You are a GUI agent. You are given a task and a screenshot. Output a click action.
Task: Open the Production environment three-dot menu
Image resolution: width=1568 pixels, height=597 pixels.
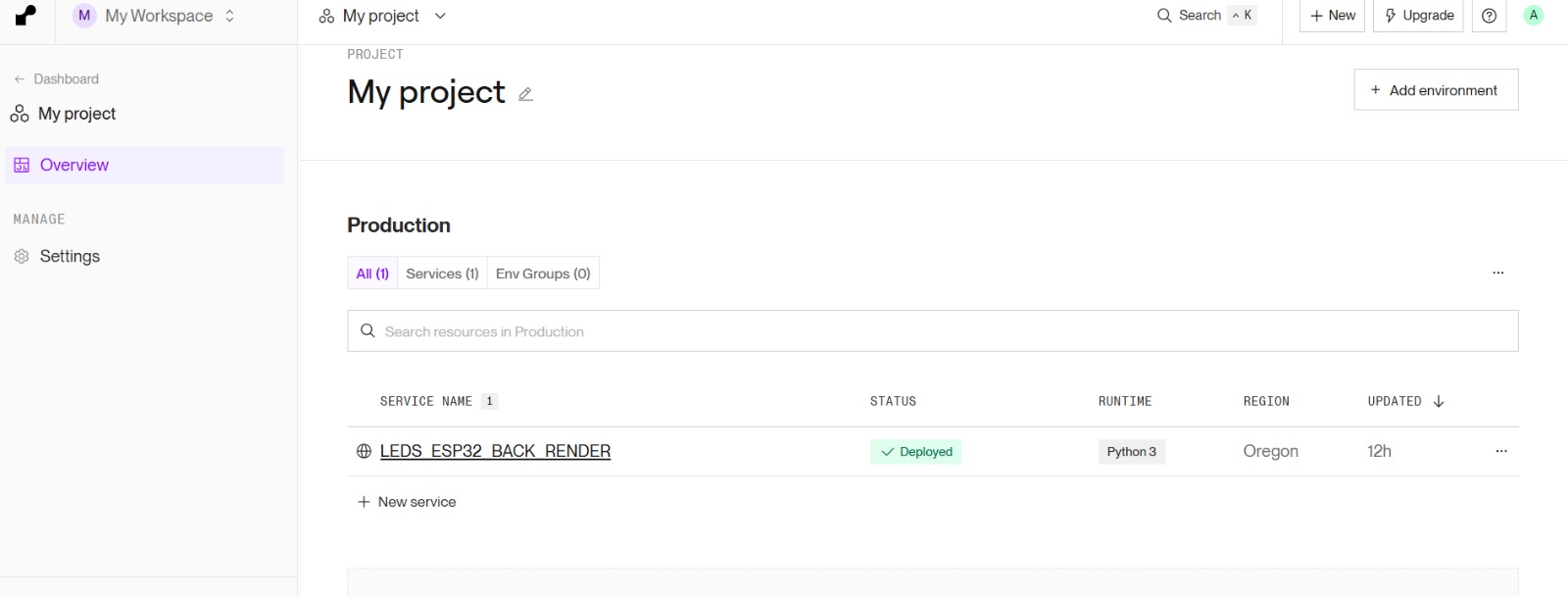(x=1497, y=273)
